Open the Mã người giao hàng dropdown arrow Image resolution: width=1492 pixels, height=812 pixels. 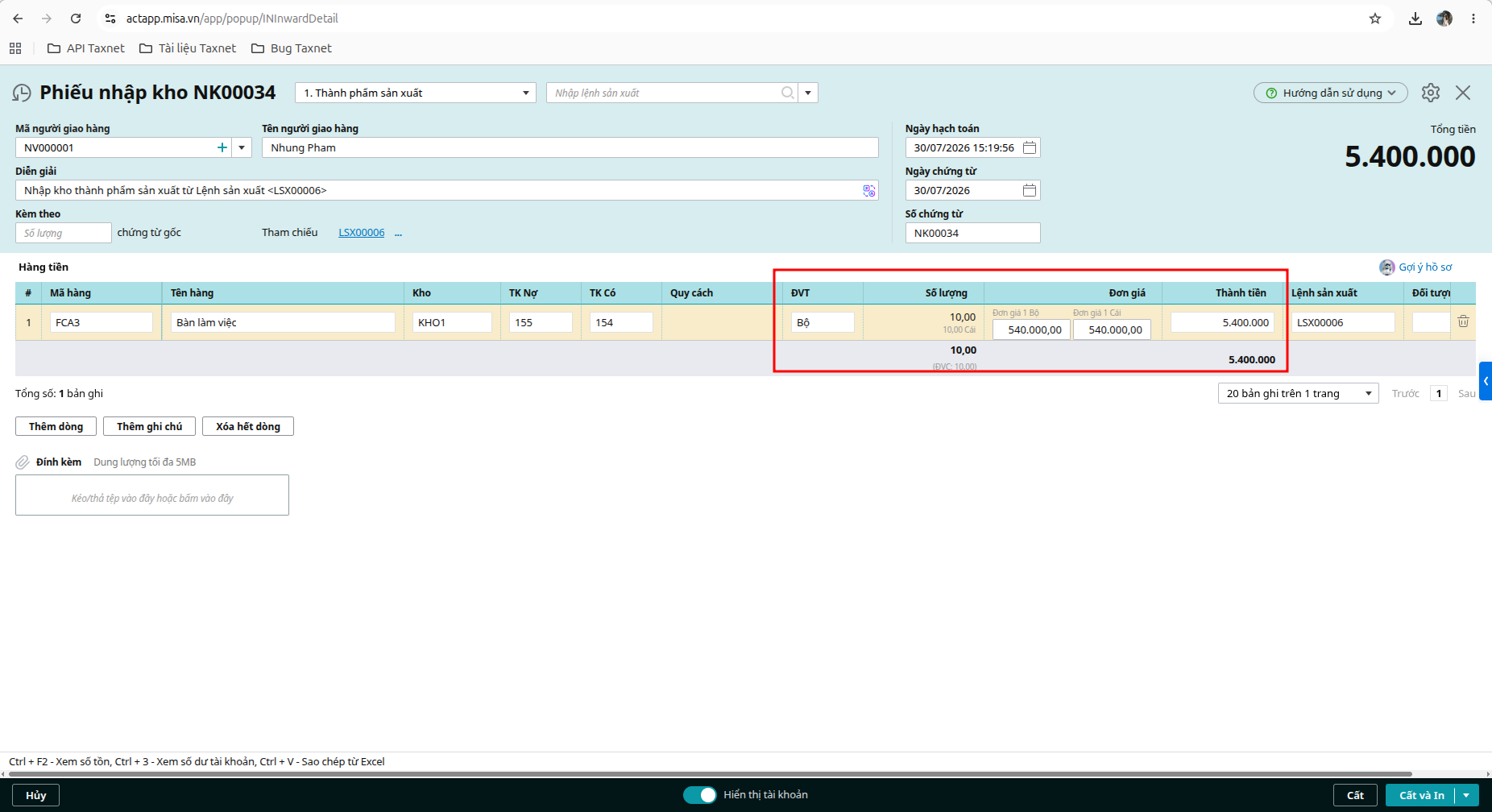[242, 147]
